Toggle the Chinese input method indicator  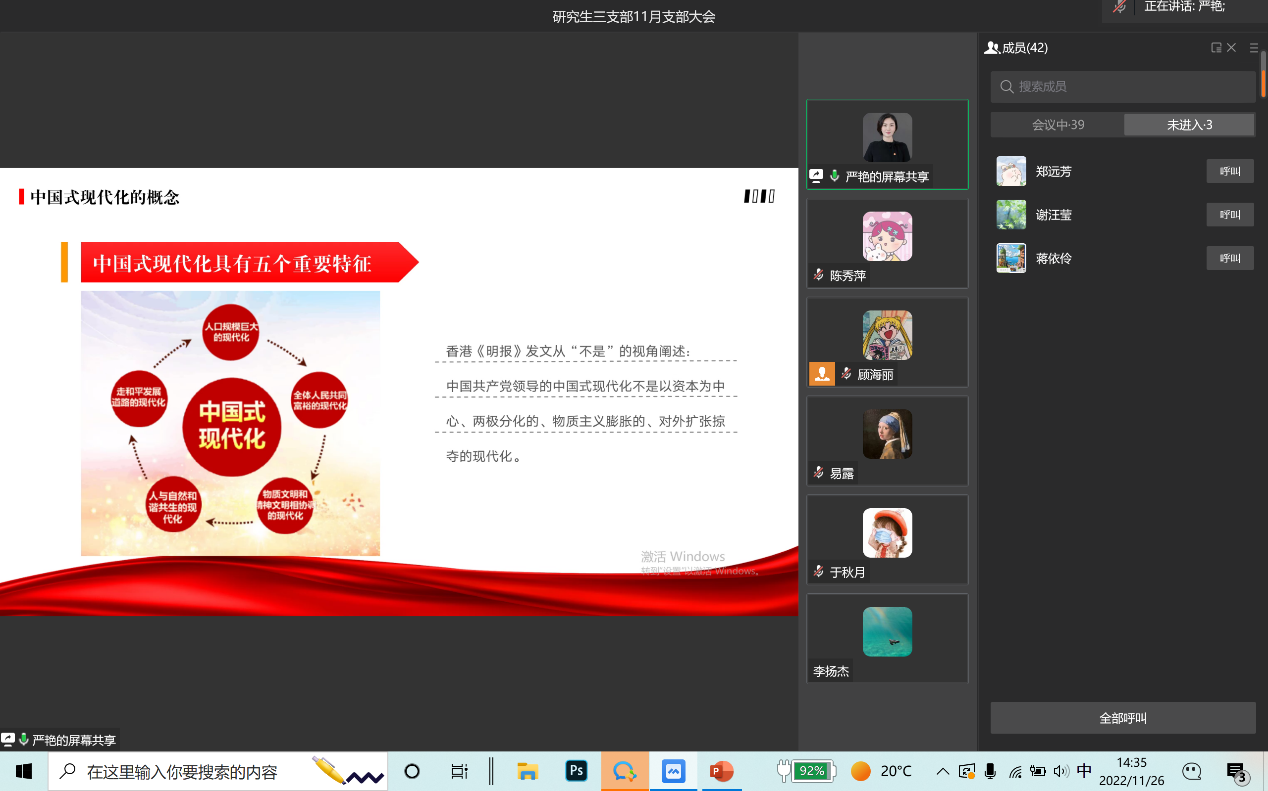pos(1084,771)
